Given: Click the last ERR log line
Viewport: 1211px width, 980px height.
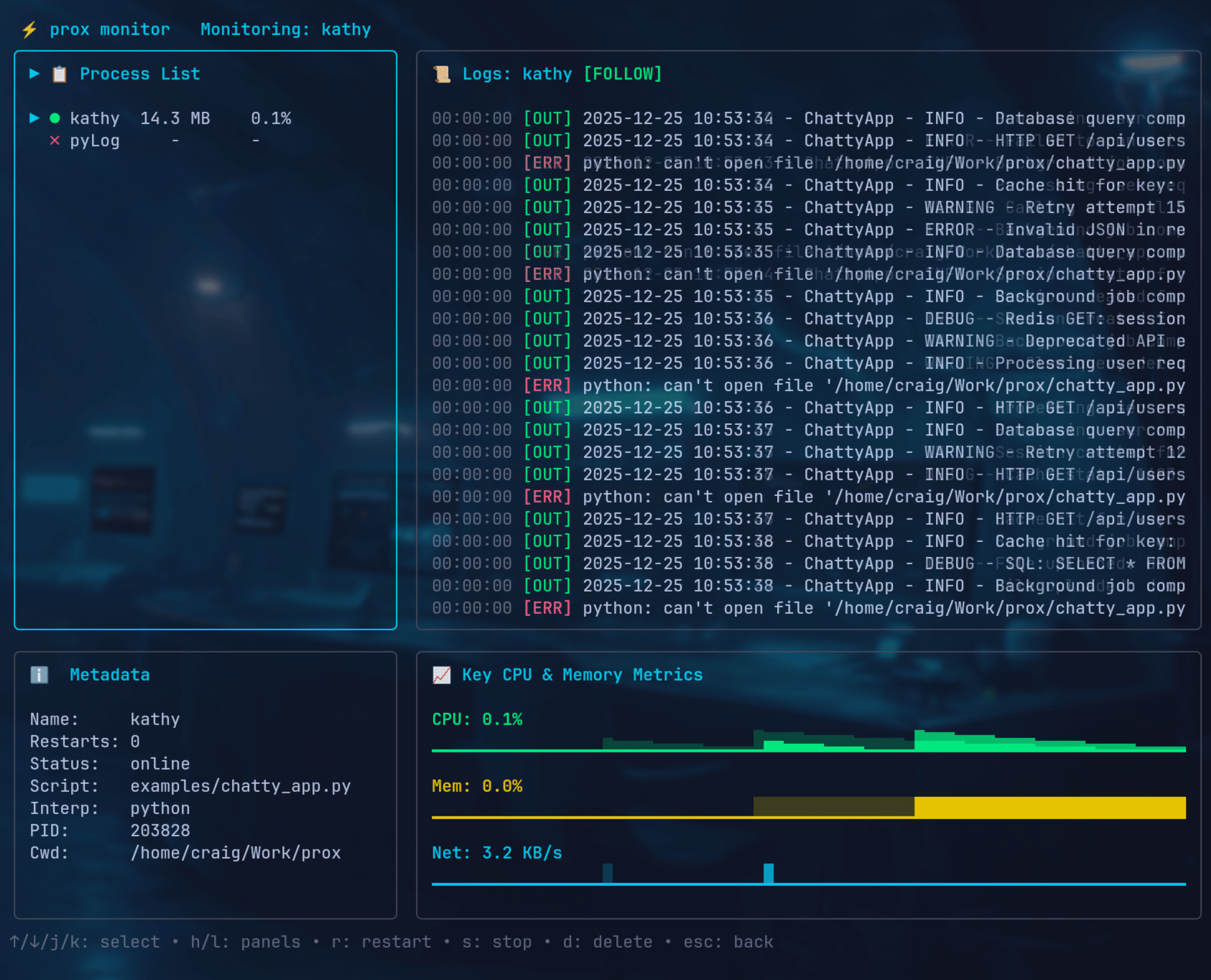Looking at the screenshot, I should [x=808, y=608].
